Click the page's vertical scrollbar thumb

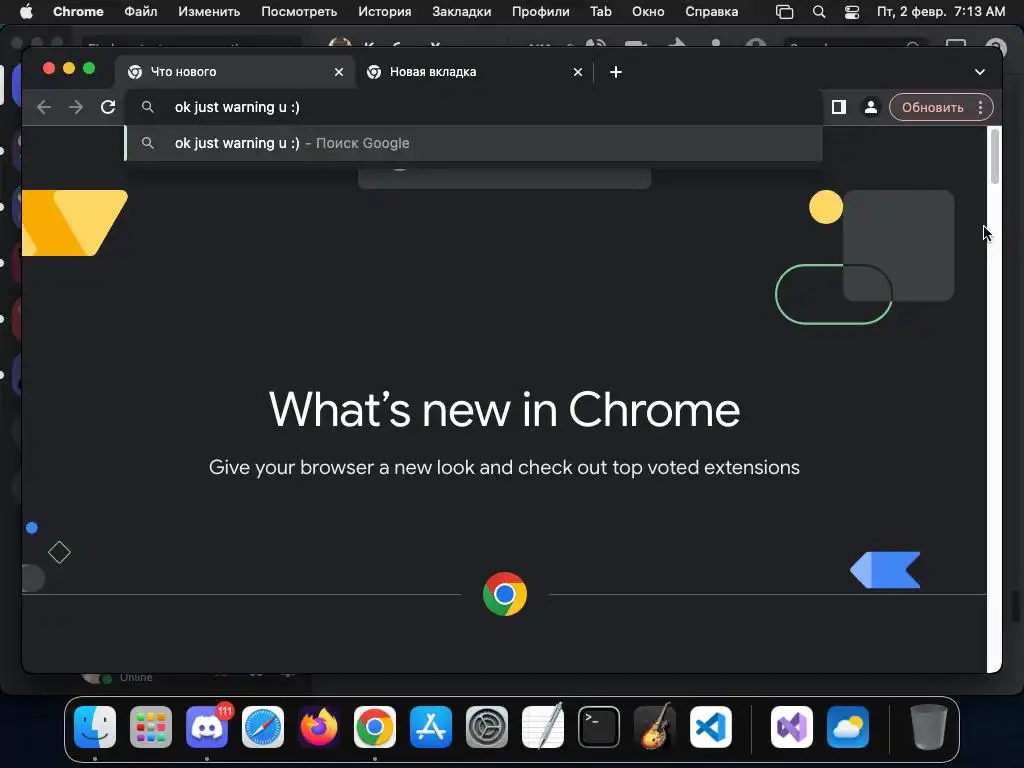(995, 157)
